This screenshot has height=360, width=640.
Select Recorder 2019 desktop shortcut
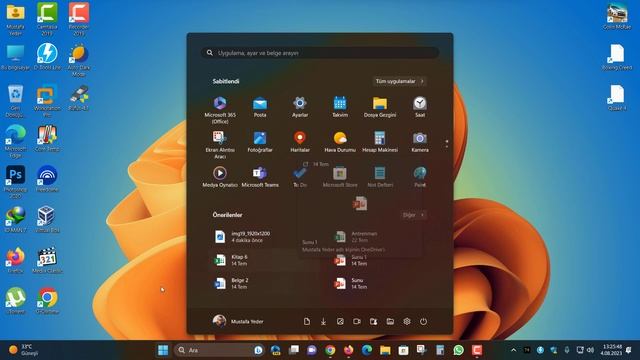pyautogui.click(x=79, y=19)
